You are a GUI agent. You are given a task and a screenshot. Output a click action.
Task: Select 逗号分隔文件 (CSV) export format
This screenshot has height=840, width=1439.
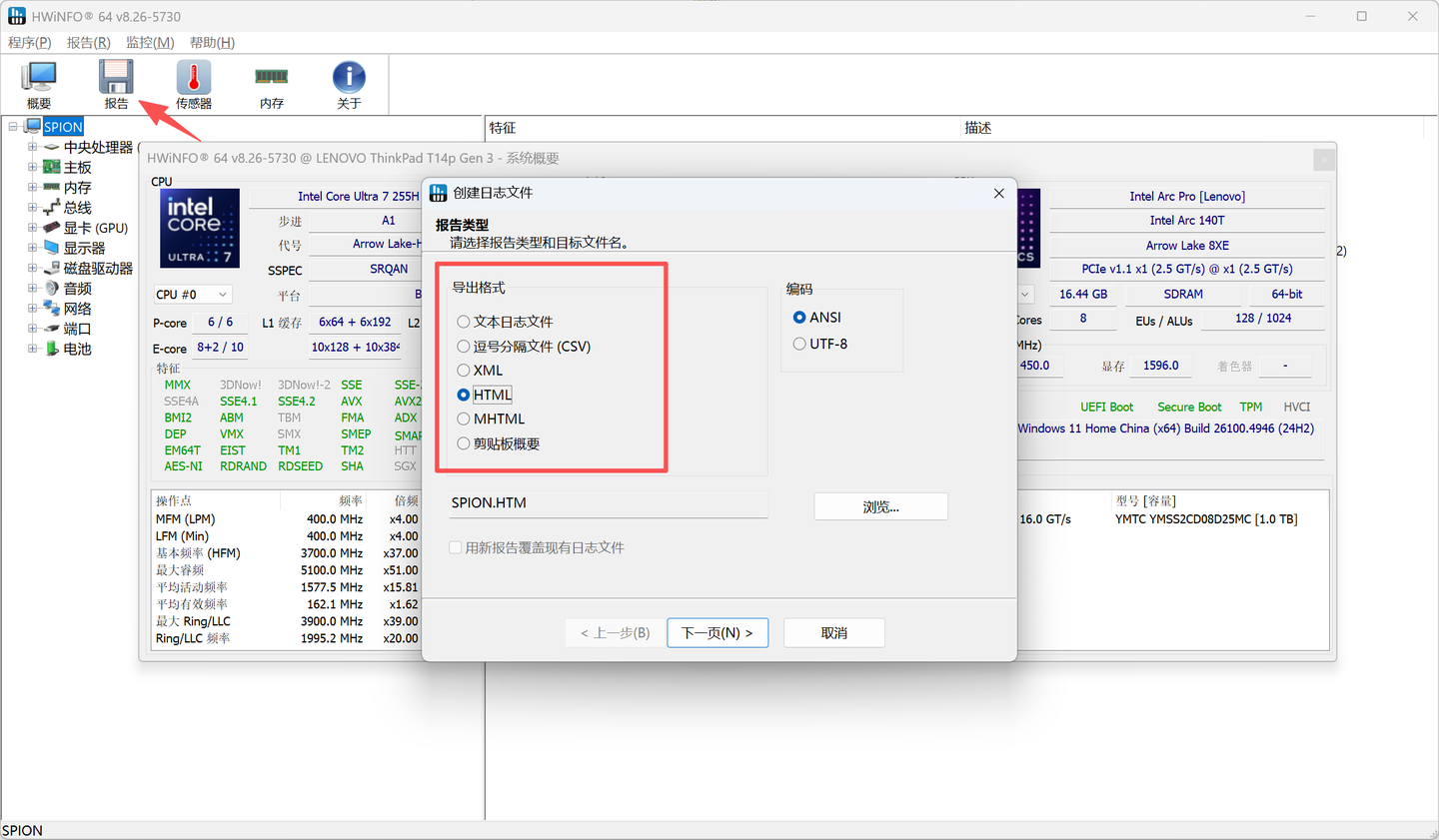(x=524, y=347)
